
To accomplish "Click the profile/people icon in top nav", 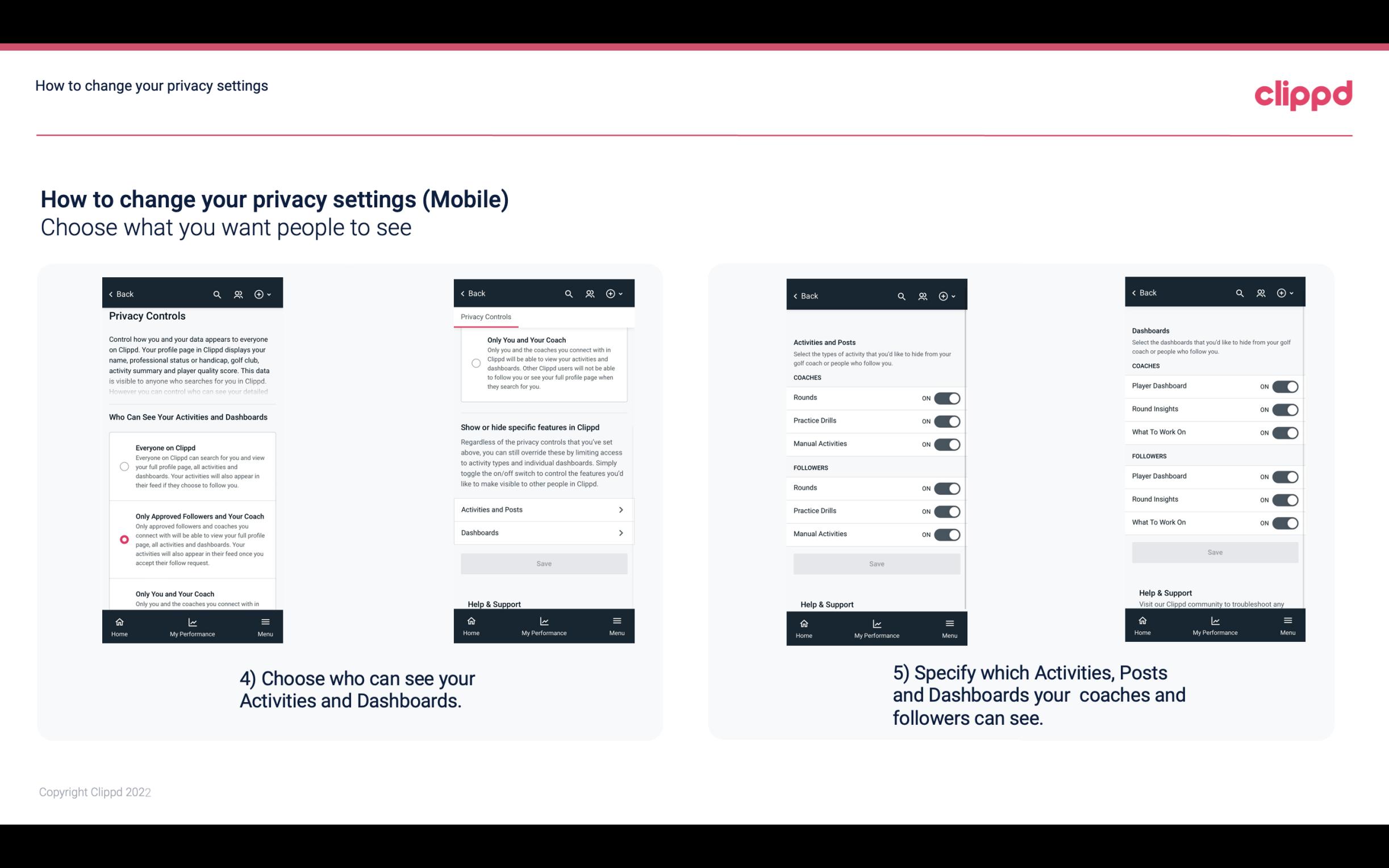I will pyautogui.click(x=238, y=293).
